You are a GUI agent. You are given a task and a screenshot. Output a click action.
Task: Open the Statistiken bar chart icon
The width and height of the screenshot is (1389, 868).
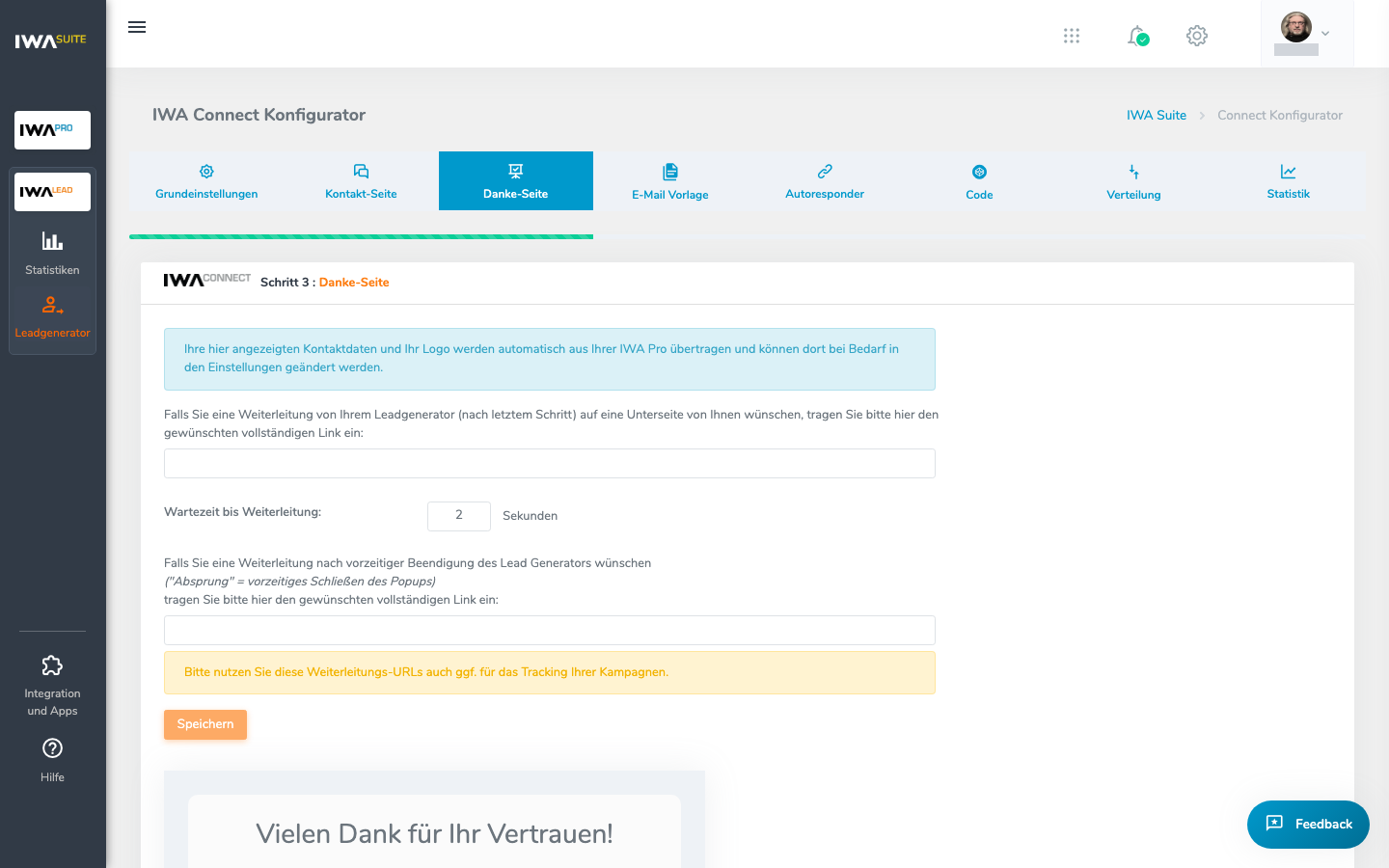coord(52,241)
